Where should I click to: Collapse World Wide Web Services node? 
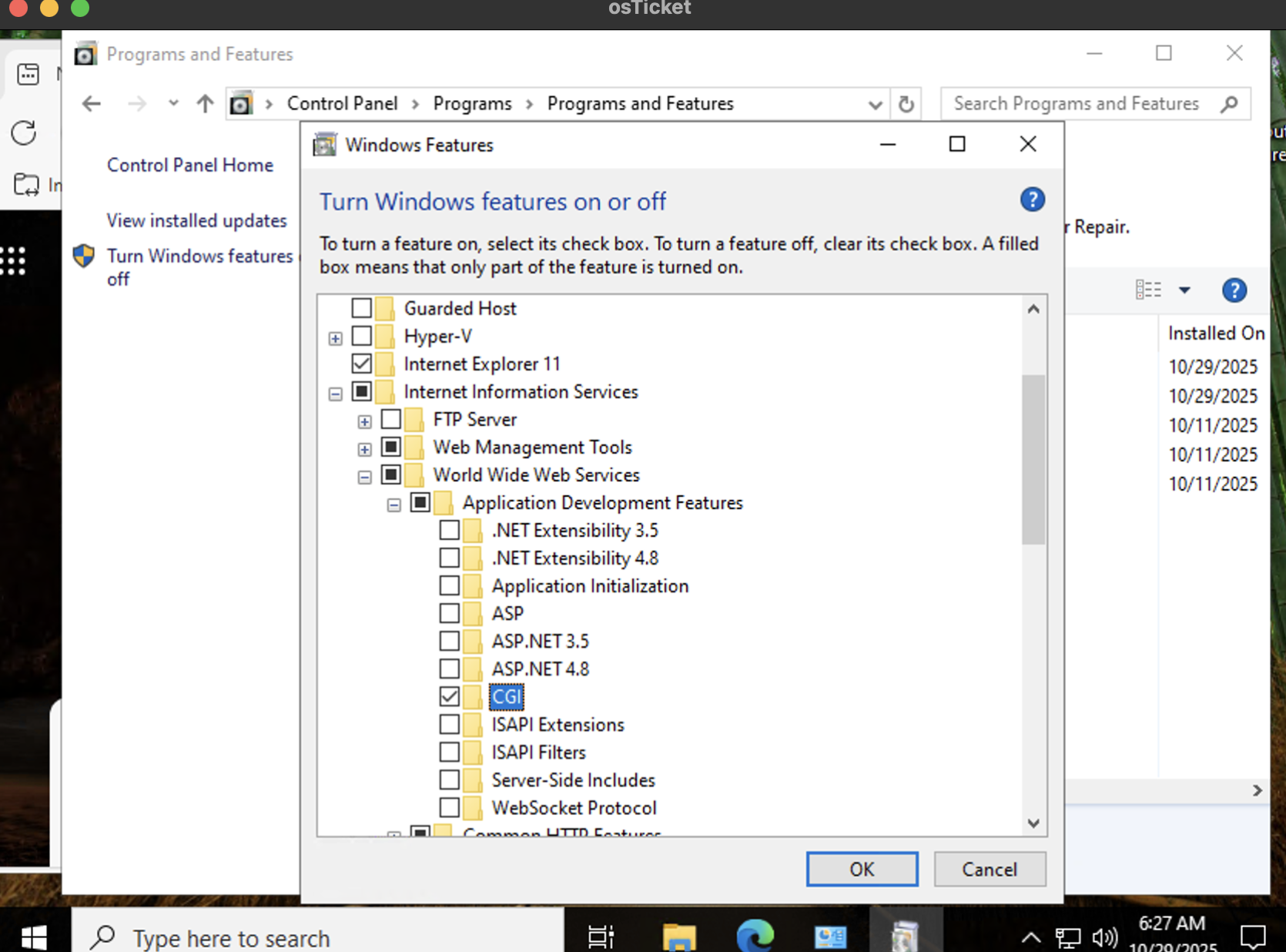coord(364,477)
